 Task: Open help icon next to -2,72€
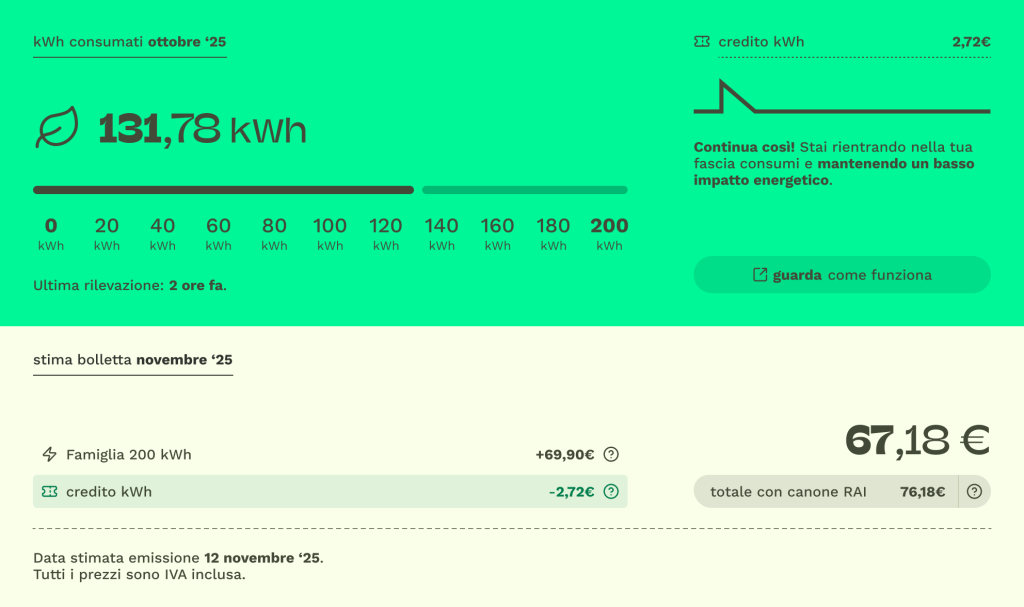pyautogui.click(x=611, y=491)
